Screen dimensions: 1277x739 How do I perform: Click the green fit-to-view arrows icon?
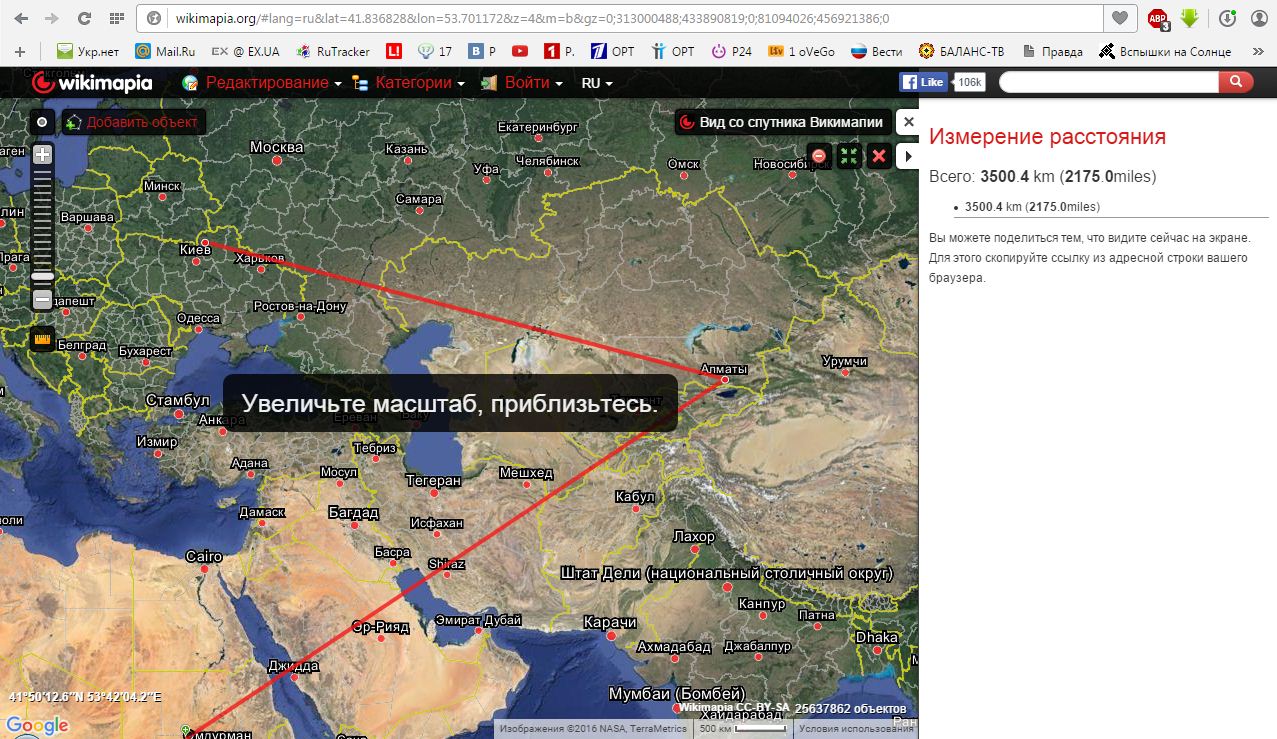[848, 155]
